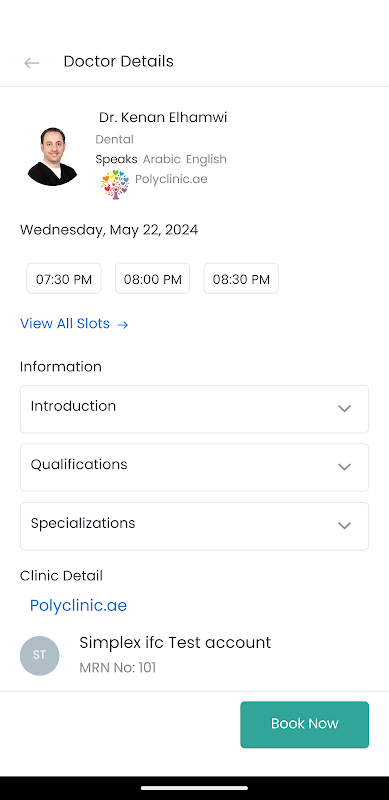Tap the gray Polyclinic.ae text beside the logo
389x800 pixels.
click(x=171, y=179)
